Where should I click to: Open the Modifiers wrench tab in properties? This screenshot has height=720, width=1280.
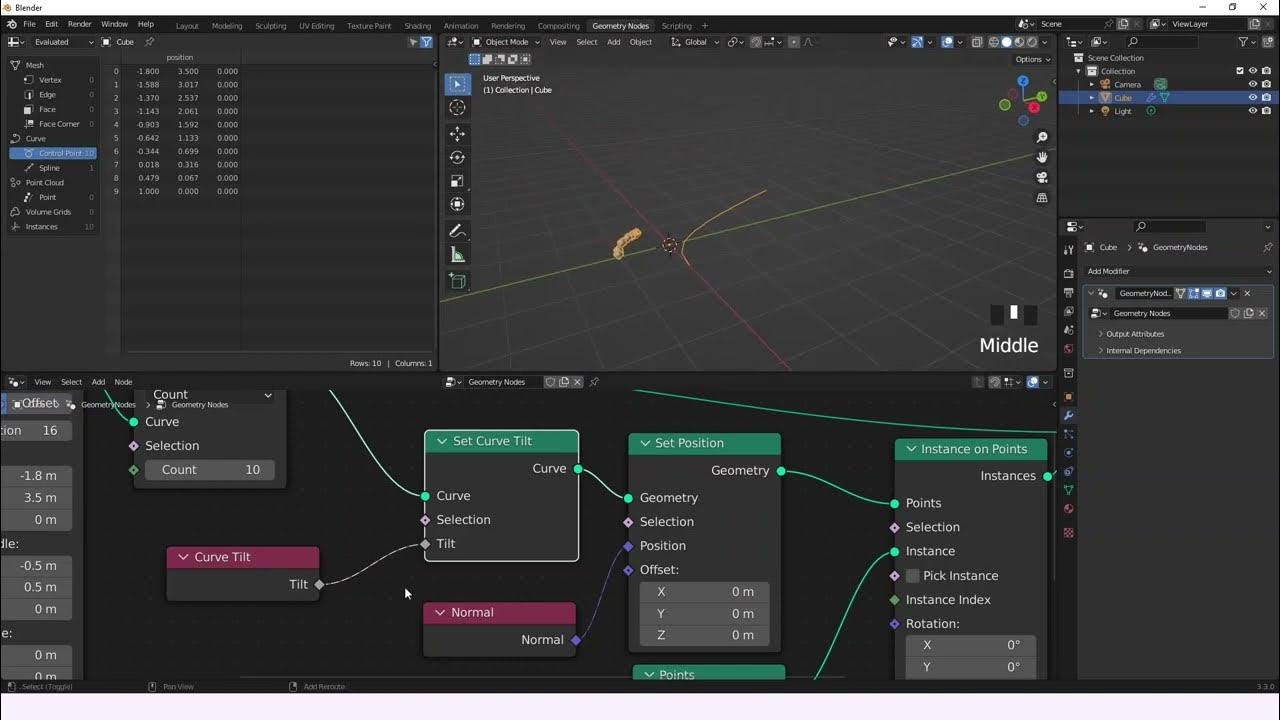[1068, 415]
